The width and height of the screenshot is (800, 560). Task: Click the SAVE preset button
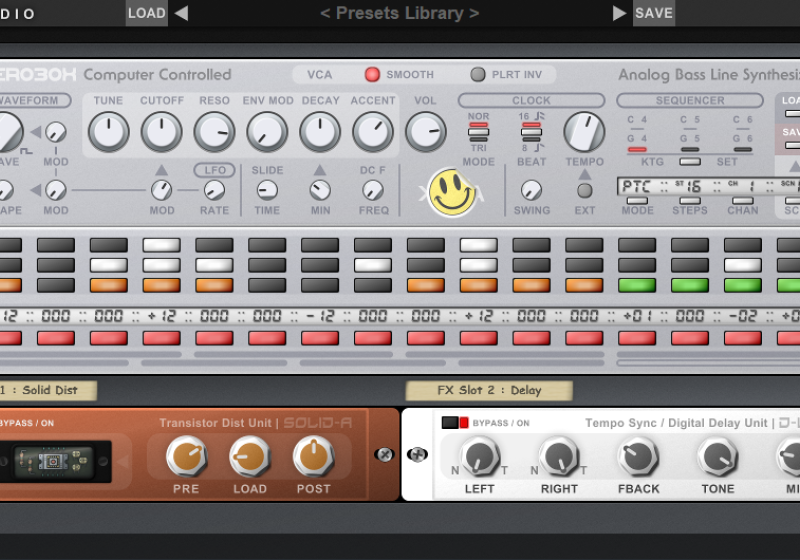point(654,13)
